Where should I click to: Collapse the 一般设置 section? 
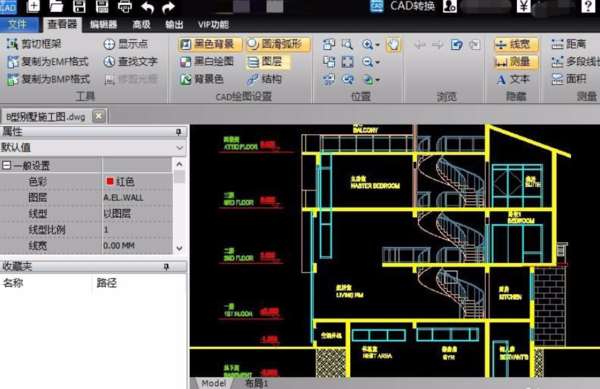6,166
